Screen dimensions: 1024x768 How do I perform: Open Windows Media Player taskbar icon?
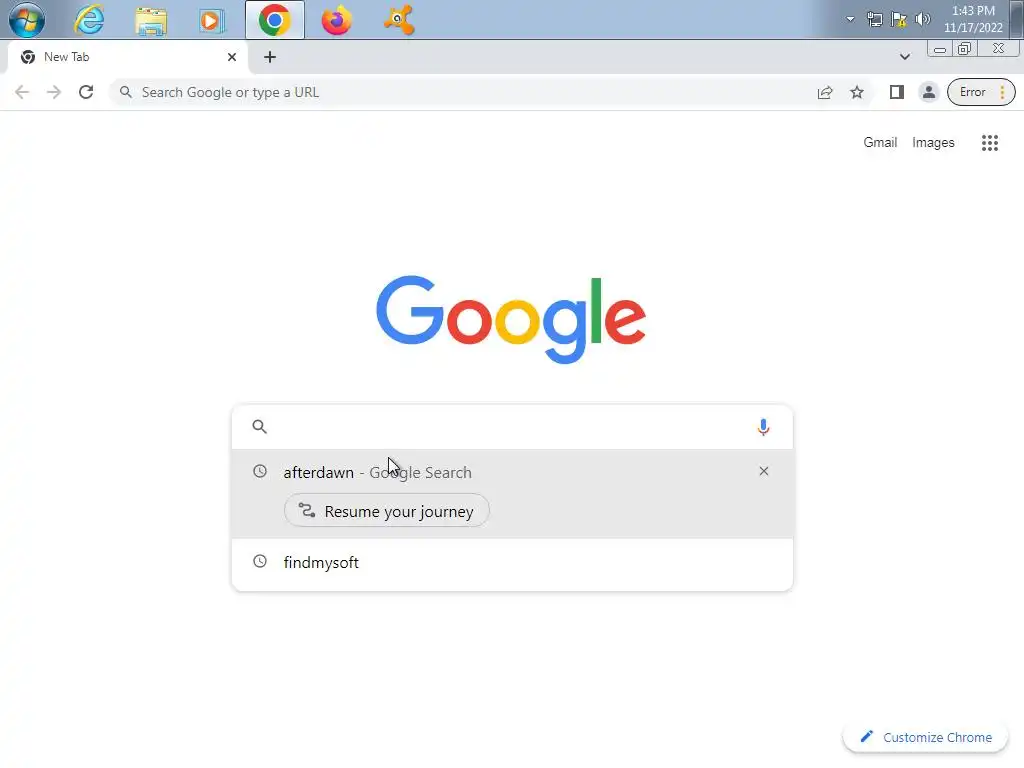pyautogui.click(x=211, y=20)
